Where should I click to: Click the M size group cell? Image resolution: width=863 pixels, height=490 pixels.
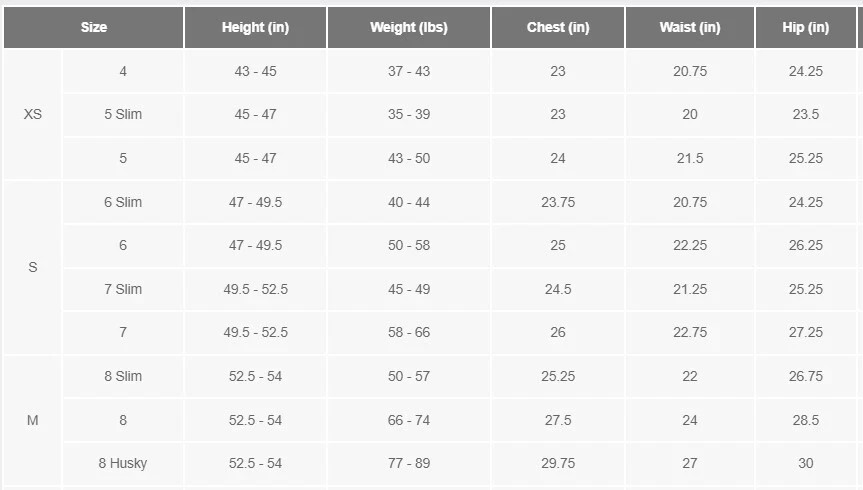click(x=33, y=420)
